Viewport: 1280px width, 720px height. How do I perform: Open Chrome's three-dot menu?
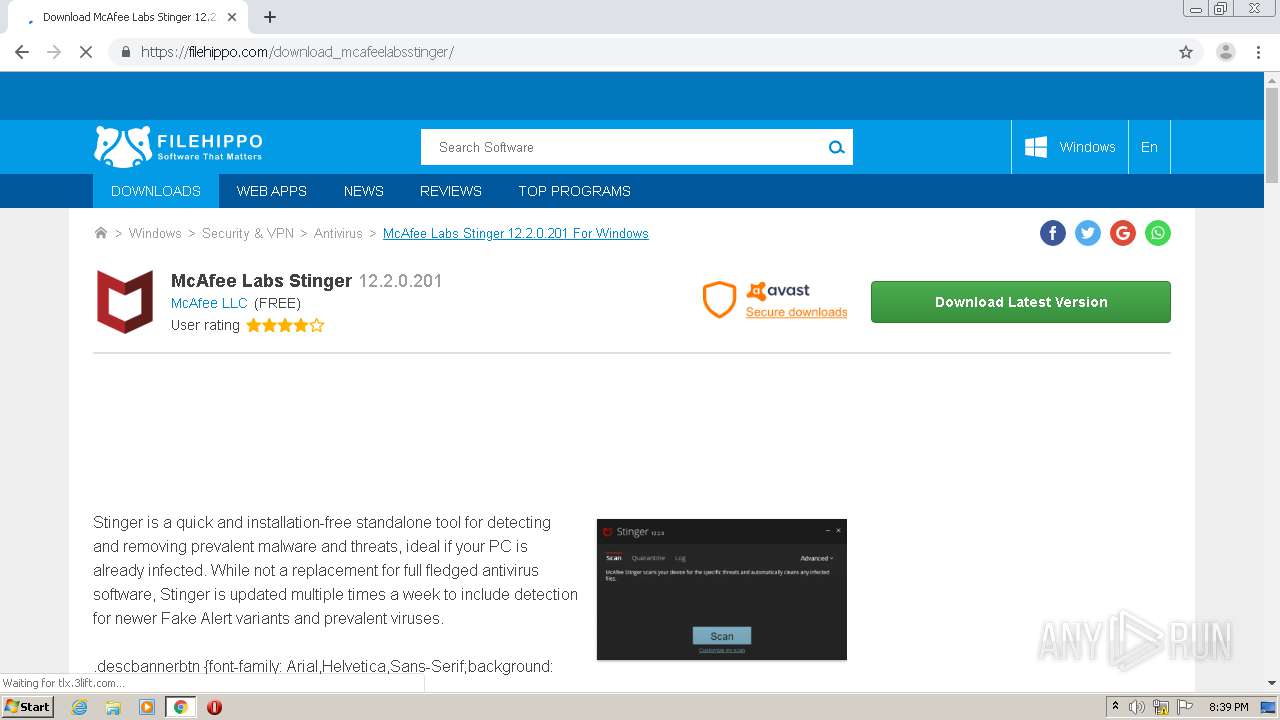coord(1259,52)
